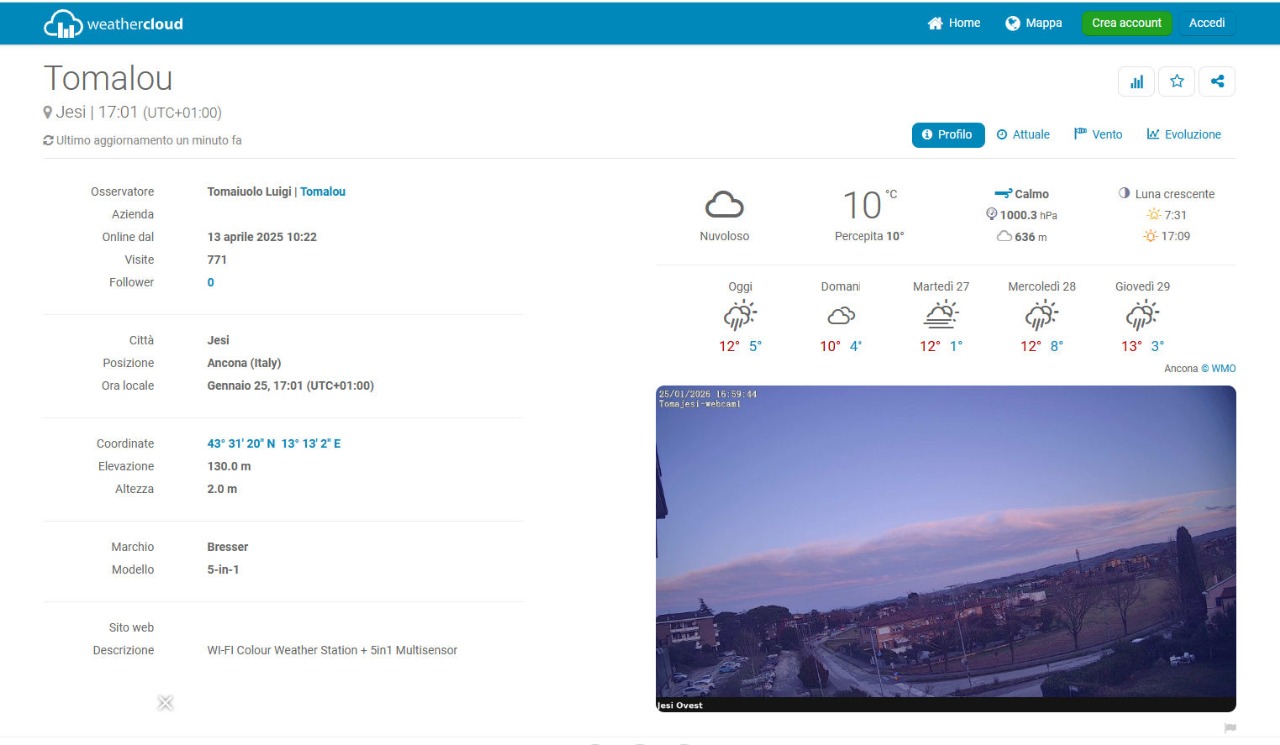The height and width of the screenshot is (745, 1280).
Task: Open the Evoluzione tab
Action: pos(1184,135)
